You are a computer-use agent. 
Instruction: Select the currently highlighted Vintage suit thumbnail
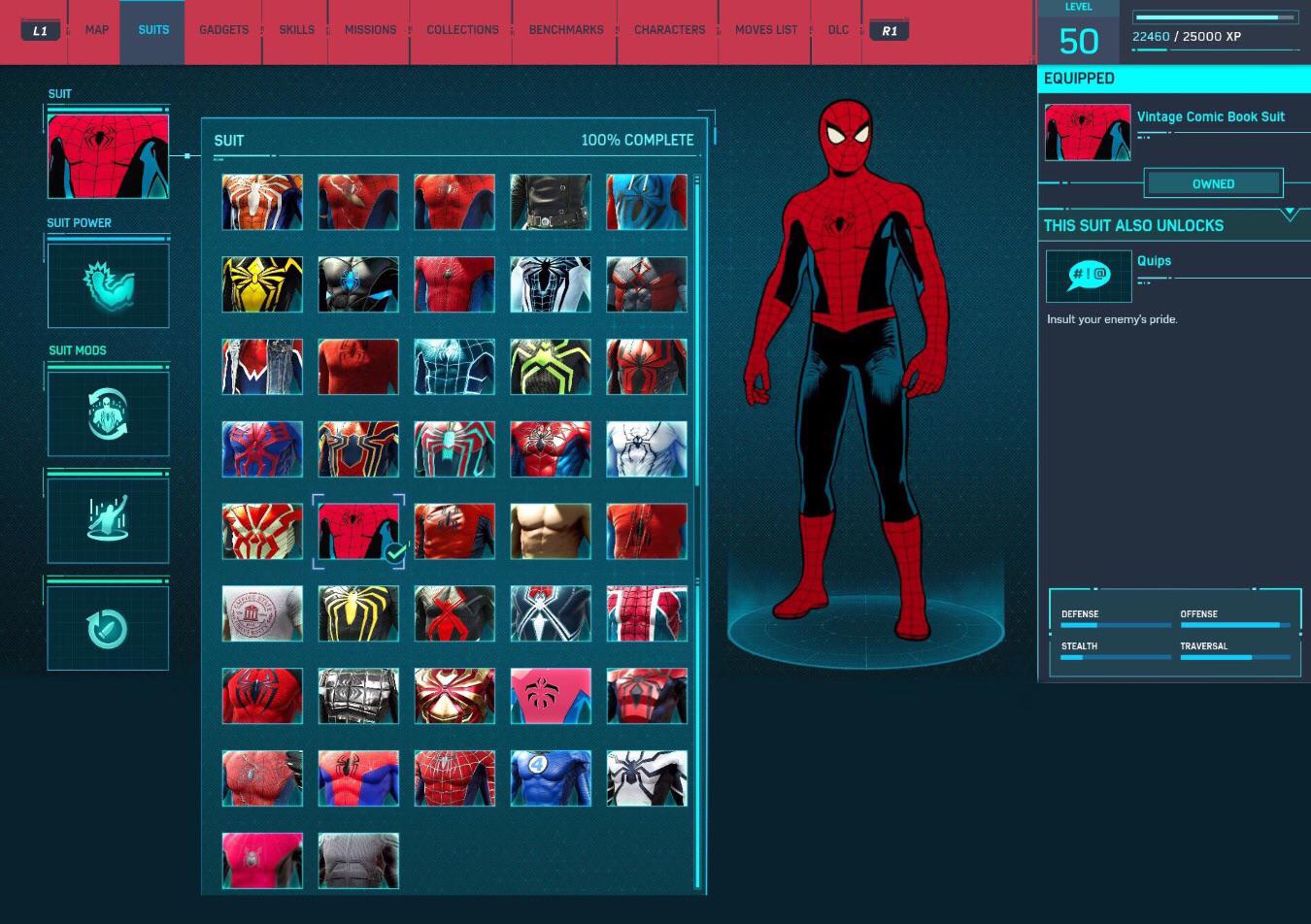358,531
